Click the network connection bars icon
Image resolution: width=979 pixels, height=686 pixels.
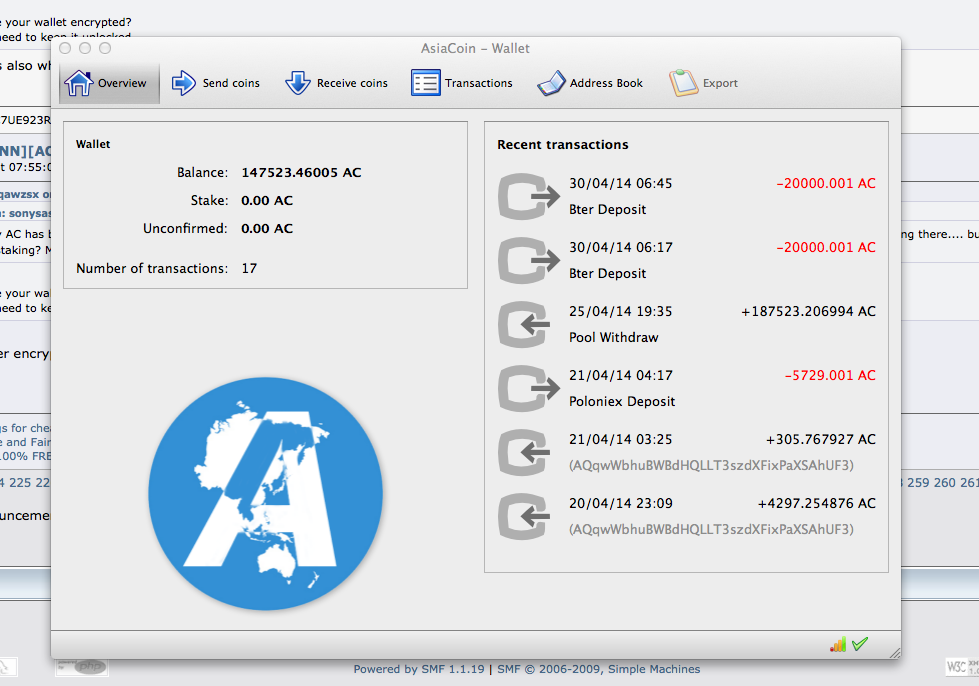click(838, 644)
